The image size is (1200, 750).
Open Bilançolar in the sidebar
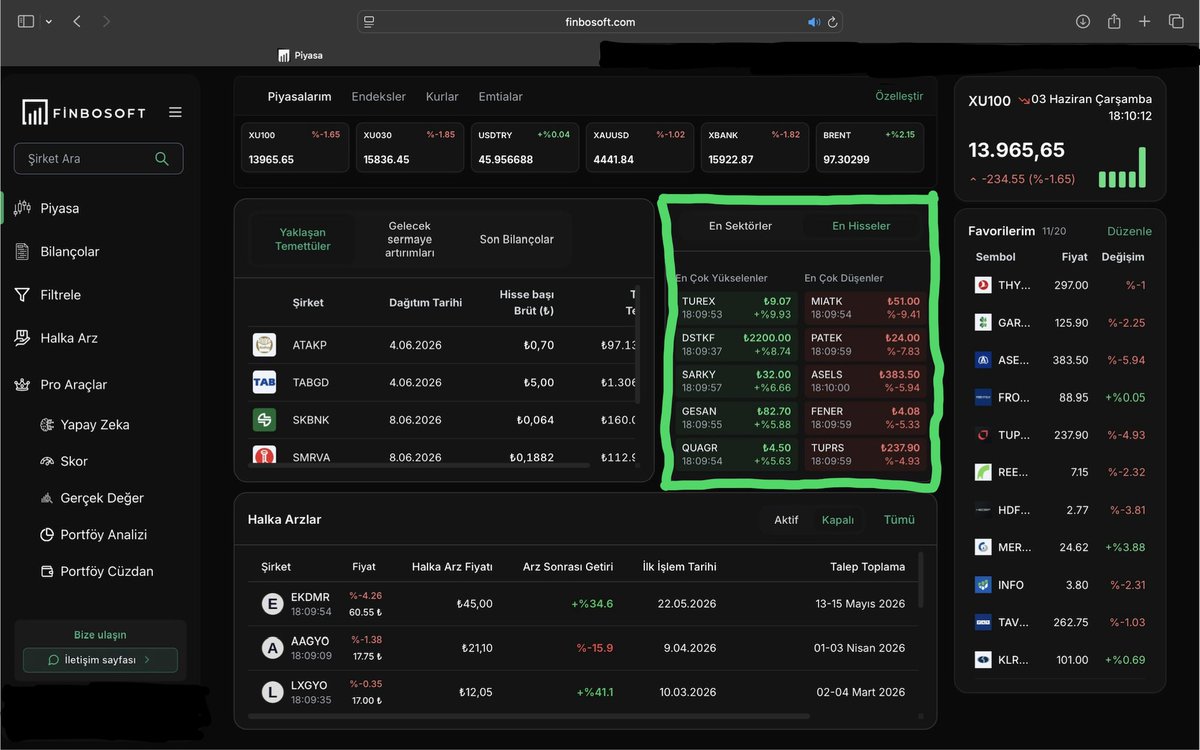tap(70, 251)
